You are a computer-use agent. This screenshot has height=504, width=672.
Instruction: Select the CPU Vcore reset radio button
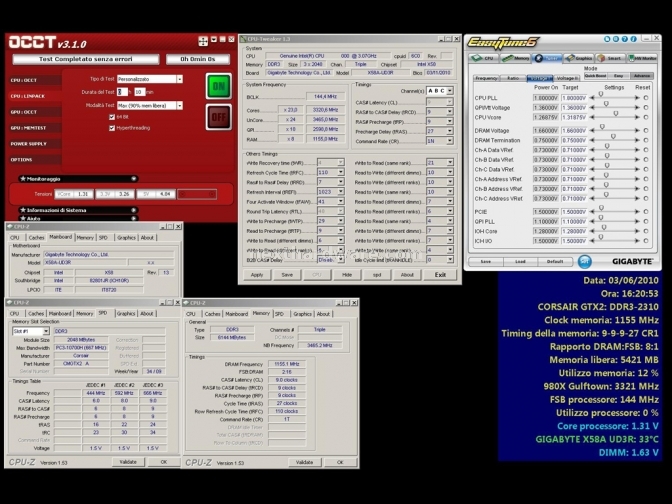[646, 117]
